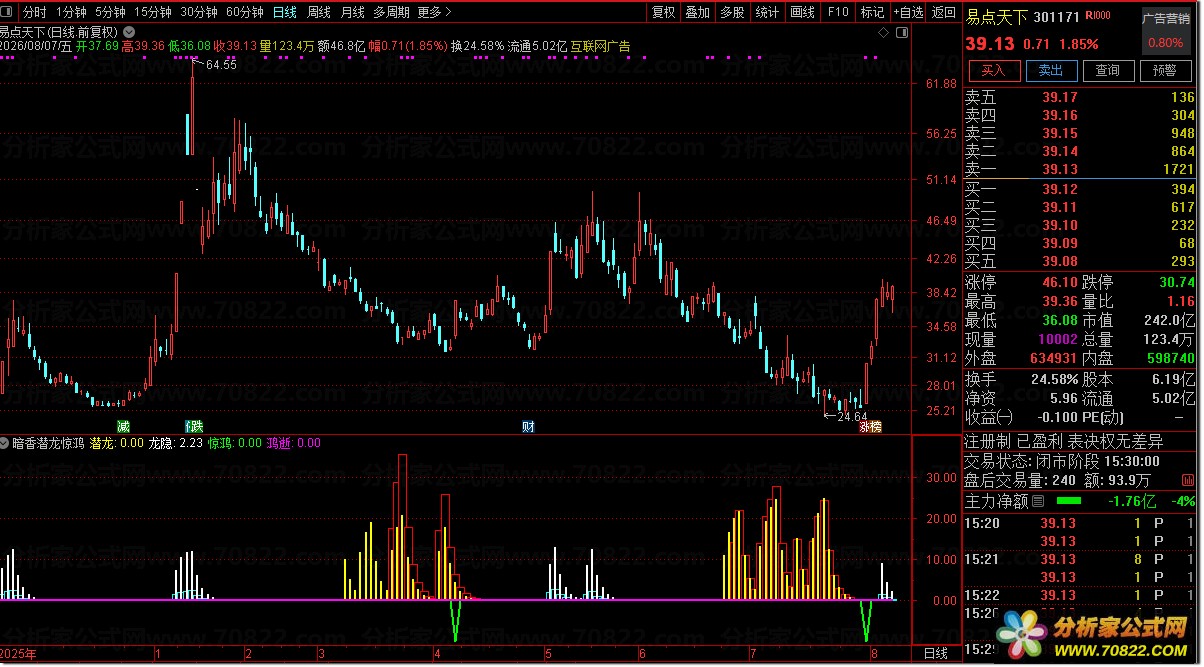Add stock via +自选 button

908,12
